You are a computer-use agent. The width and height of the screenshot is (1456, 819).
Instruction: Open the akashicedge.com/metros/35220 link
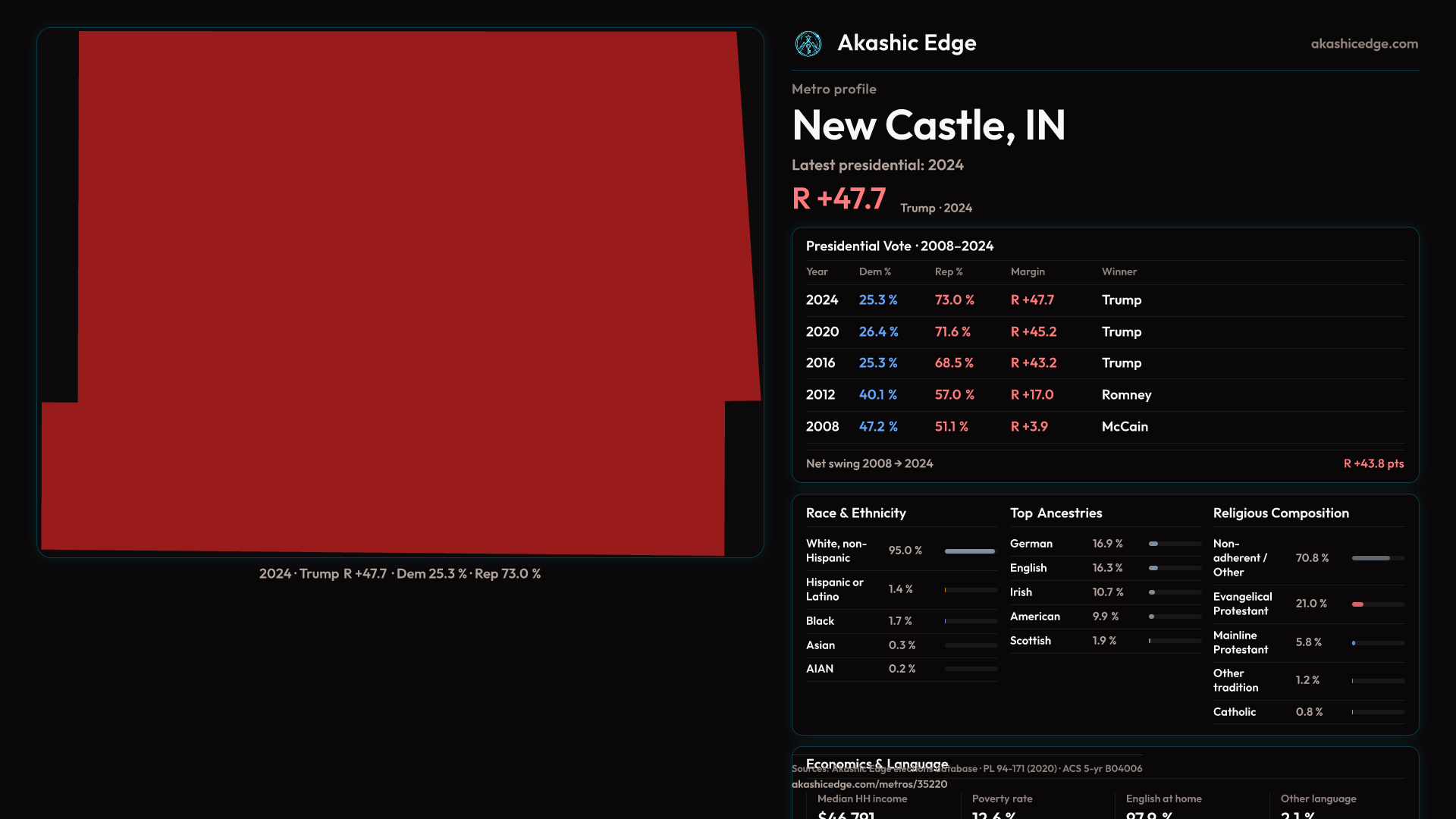pos(869,785)
